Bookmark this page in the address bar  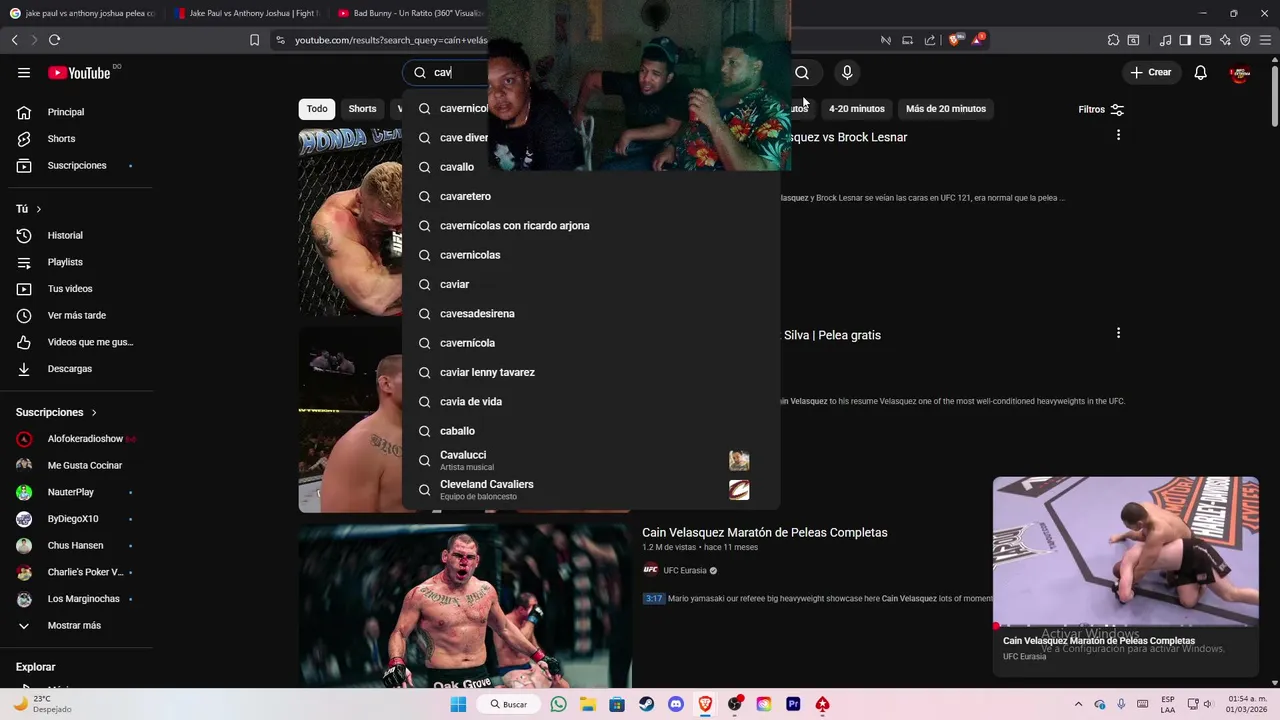coord(254,40)
